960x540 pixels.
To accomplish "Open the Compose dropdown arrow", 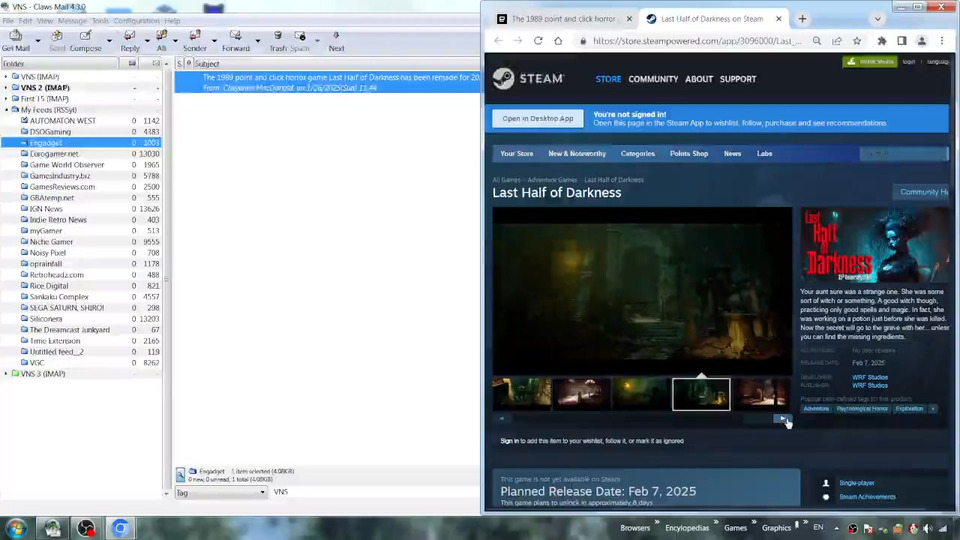I will click(110, 41).
